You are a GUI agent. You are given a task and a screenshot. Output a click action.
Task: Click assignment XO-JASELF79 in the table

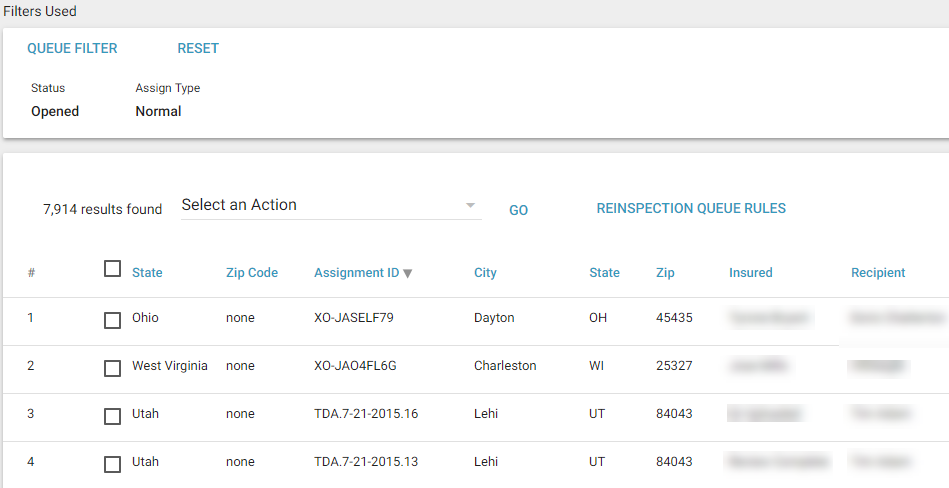click(x=353, y=318)
